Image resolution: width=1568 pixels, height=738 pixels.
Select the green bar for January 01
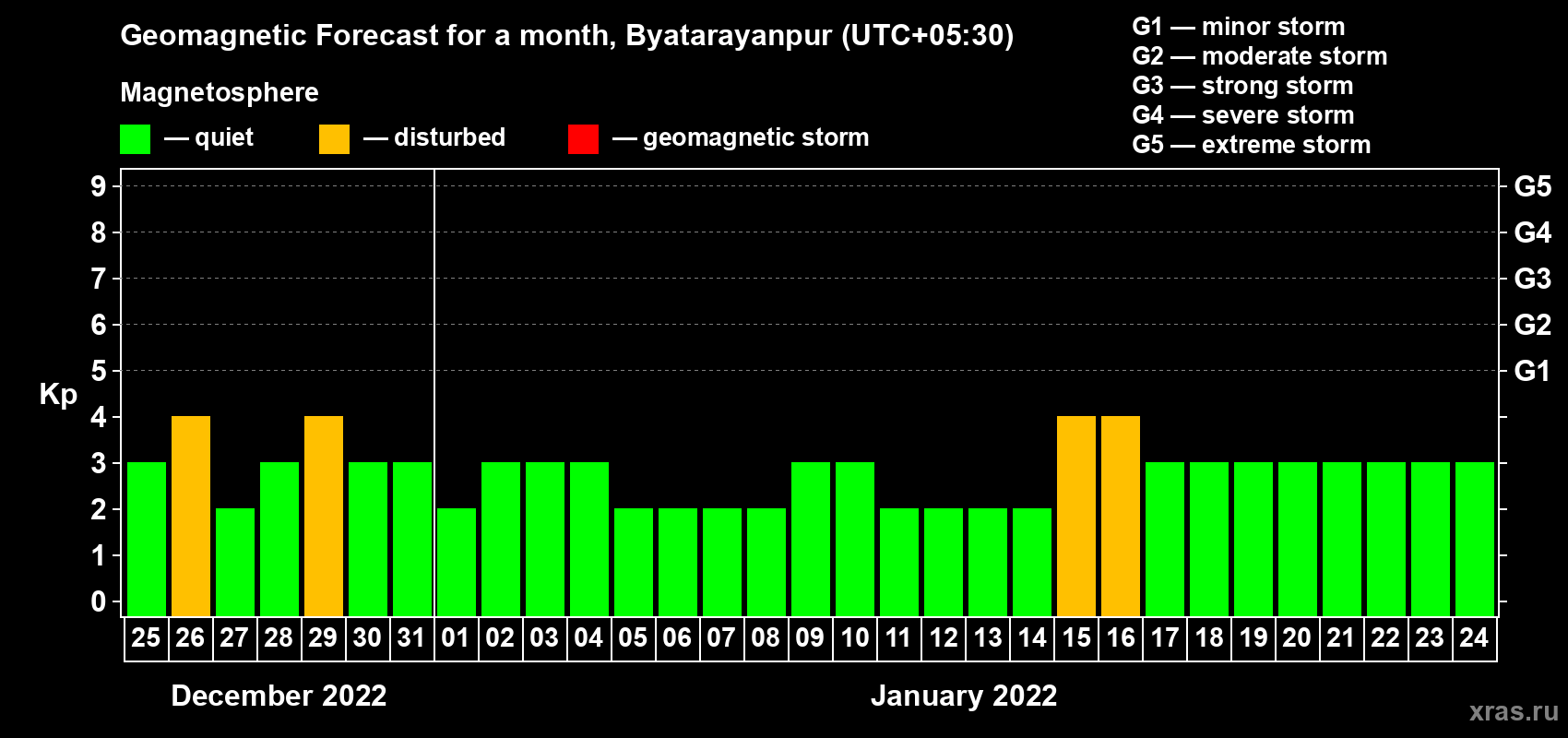[457, 563]
